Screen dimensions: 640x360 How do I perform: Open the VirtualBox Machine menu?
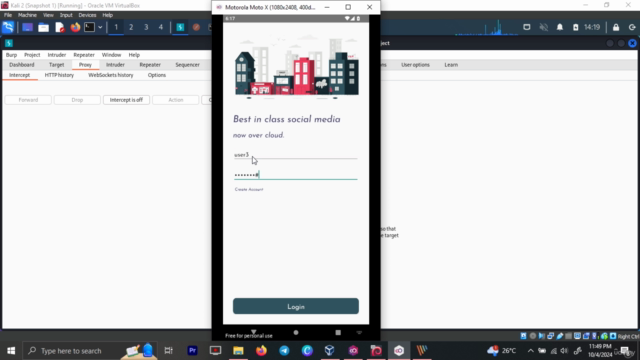tap(27, 15)
